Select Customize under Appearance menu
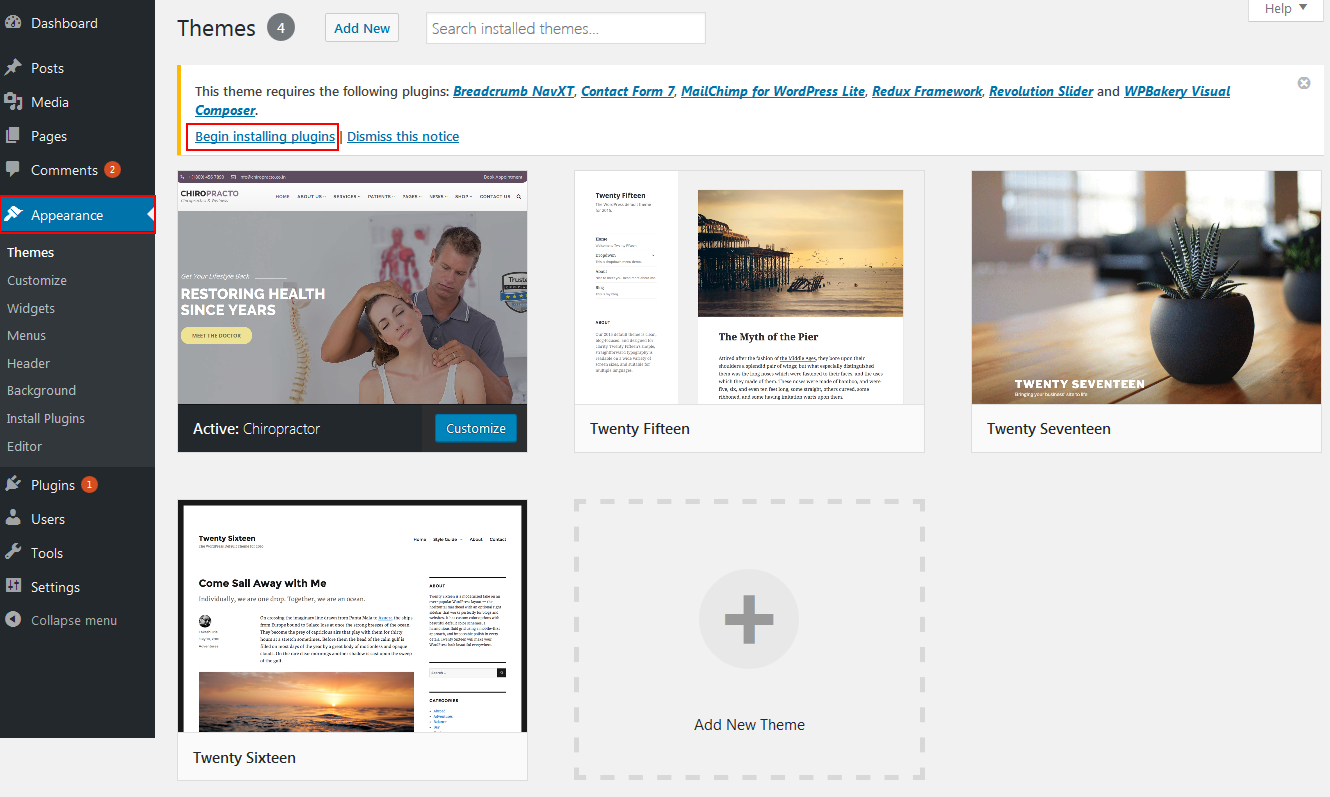The width and height of the screenshot is (1330, 797). pyautogui.click(x=37, y=281)
